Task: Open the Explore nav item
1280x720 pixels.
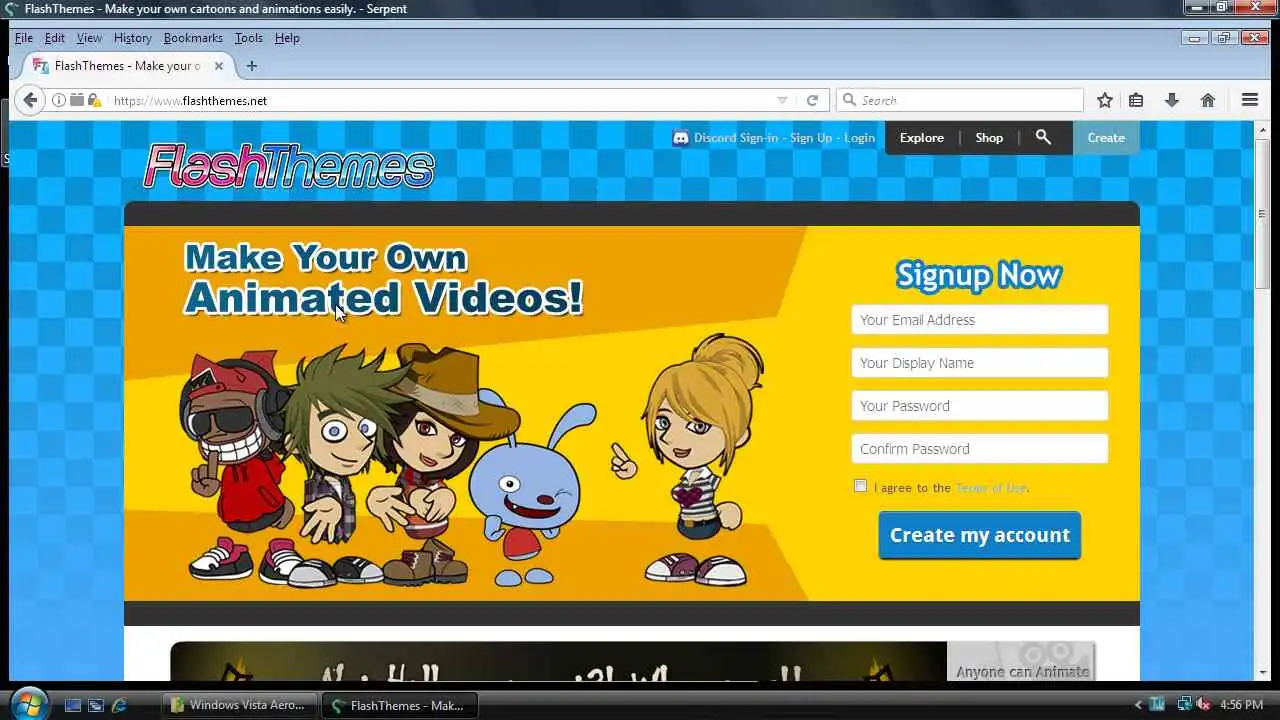Action: pyautogui.click(x=922, y=138)
